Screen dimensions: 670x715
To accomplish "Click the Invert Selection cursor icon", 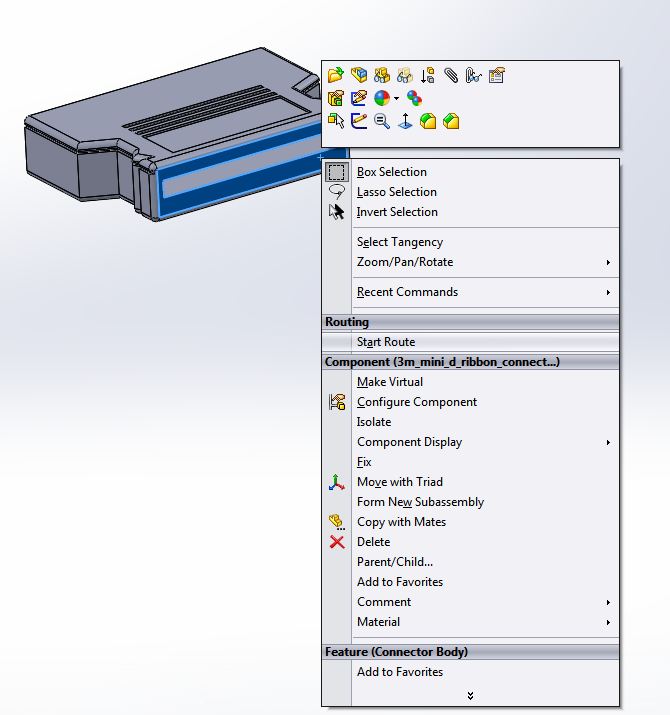I will click(337, 212).
